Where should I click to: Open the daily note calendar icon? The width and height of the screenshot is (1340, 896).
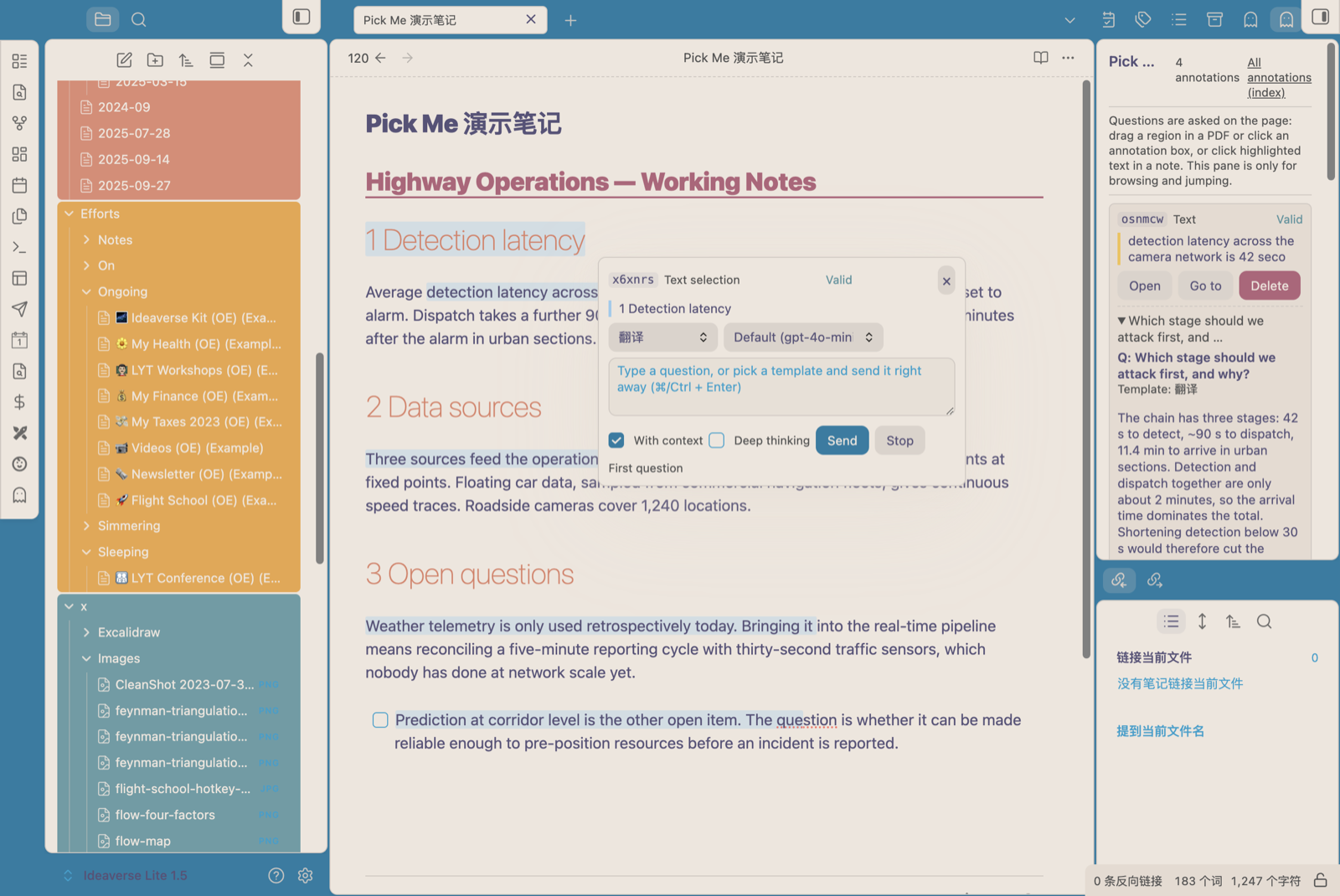19,185
